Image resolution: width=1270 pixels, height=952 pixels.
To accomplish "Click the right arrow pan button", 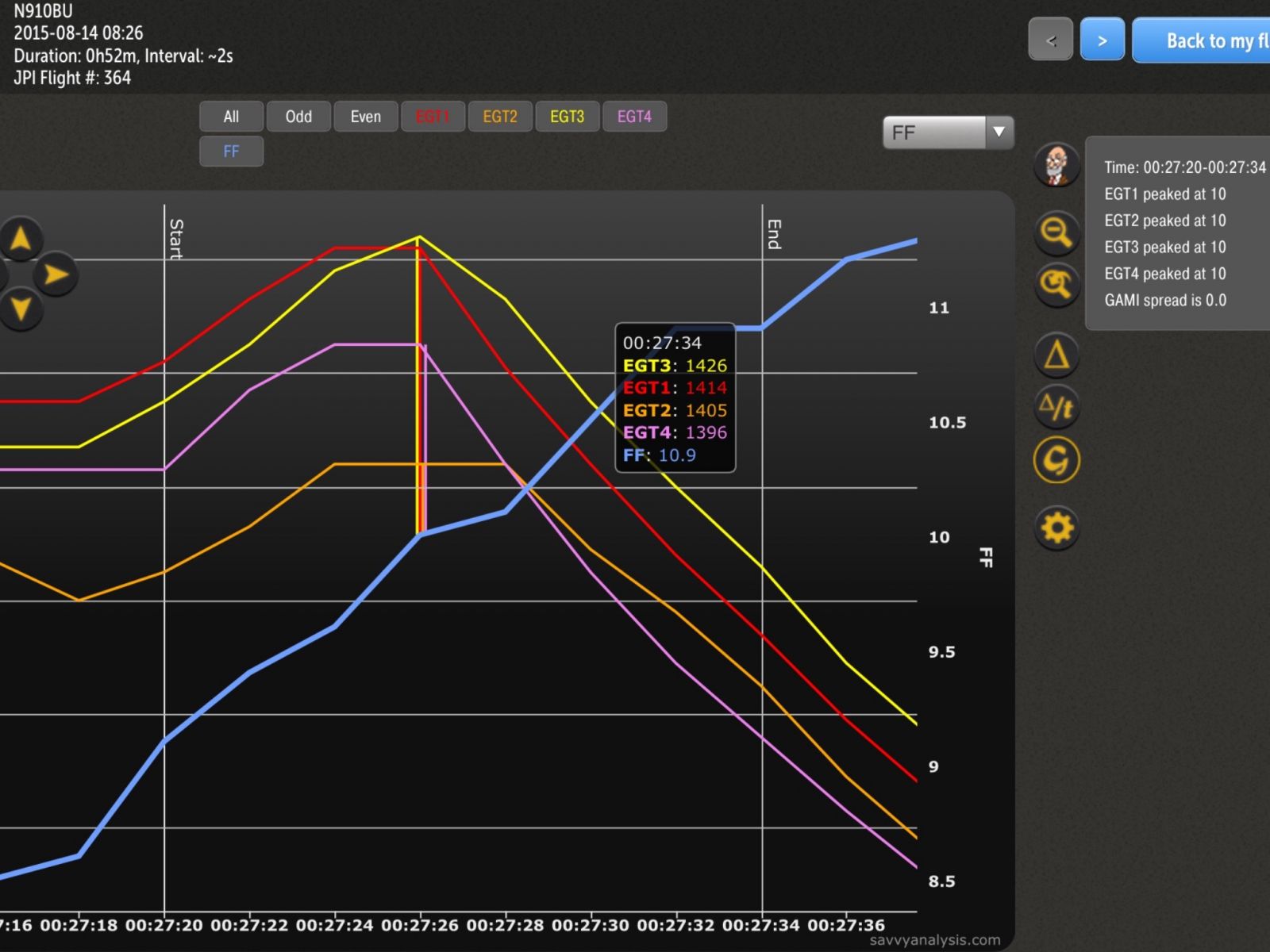I will pos(55,274).
